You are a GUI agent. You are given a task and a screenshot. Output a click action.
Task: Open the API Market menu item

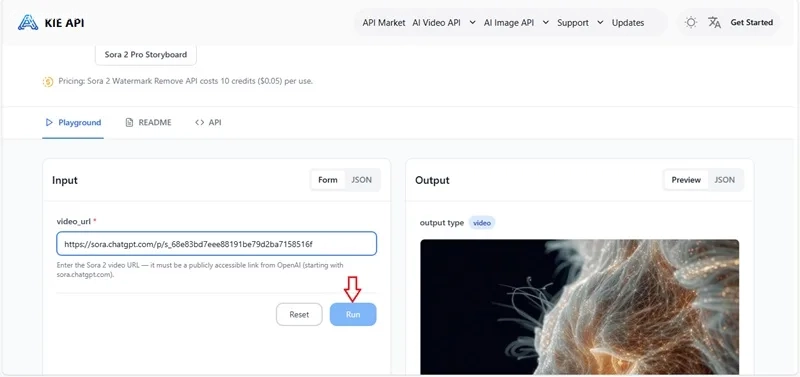pos(384,22)
